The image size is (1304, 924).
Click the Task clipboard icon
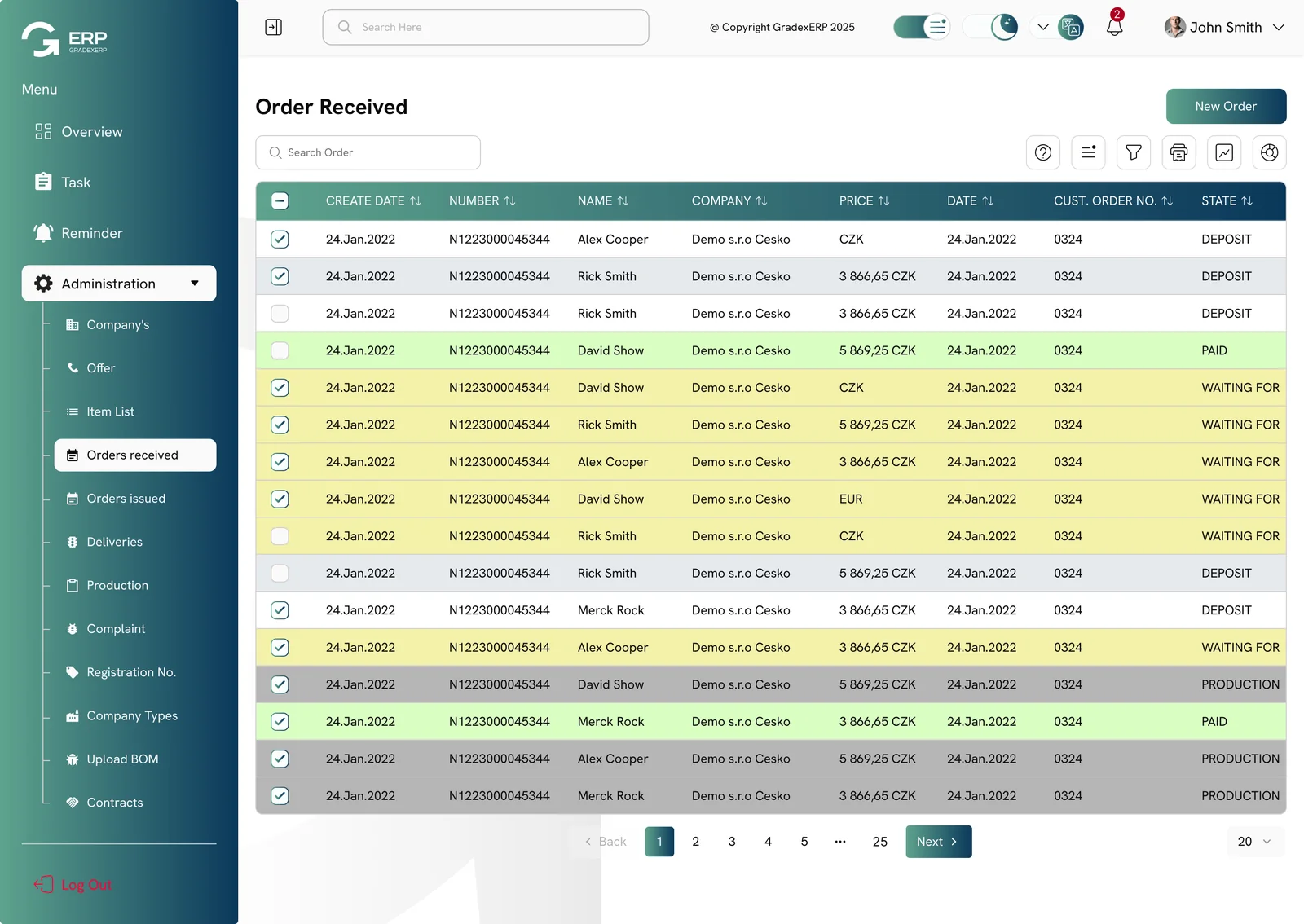43,182
